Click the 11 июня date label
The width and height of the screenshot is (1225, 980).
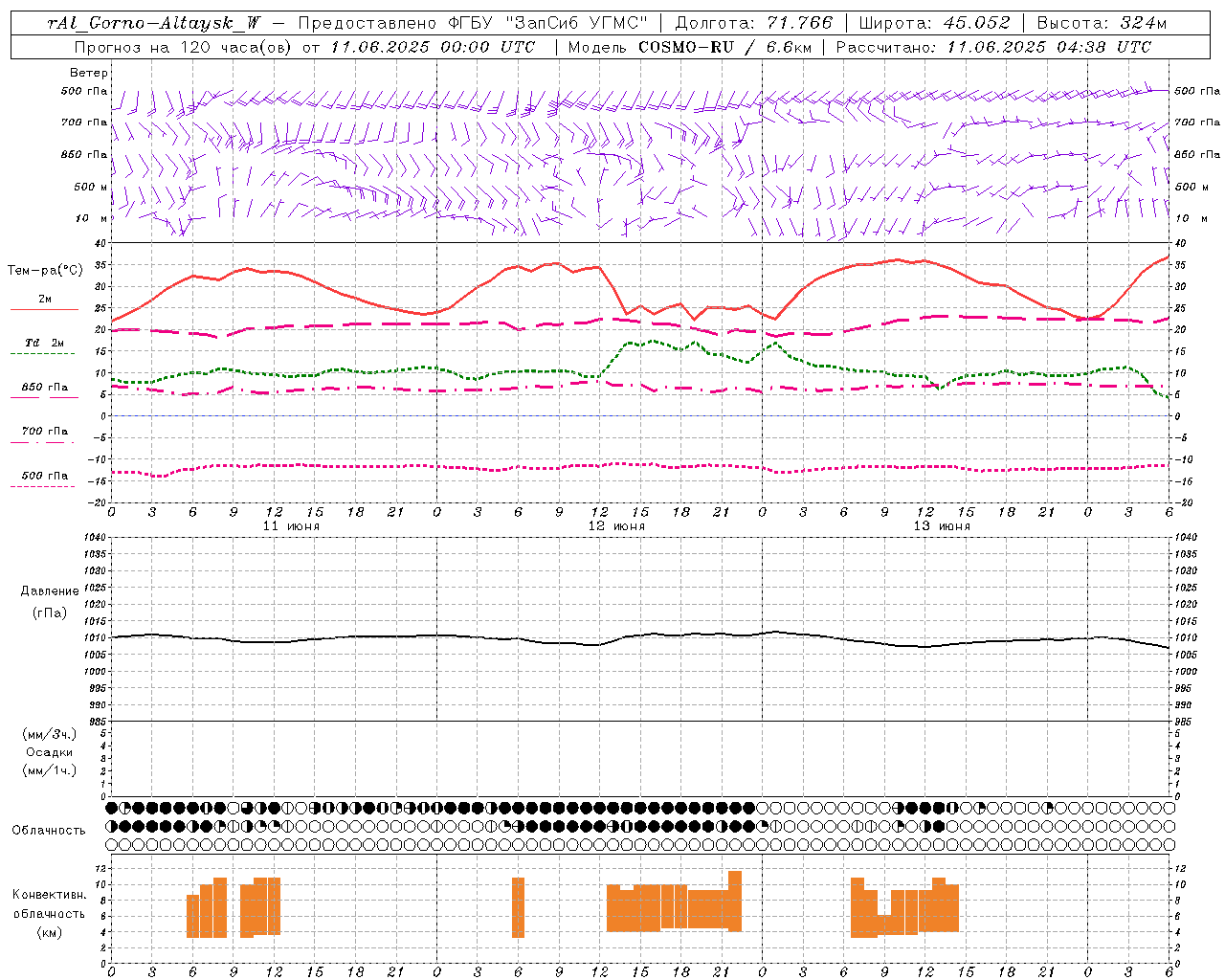coord(291,526)
